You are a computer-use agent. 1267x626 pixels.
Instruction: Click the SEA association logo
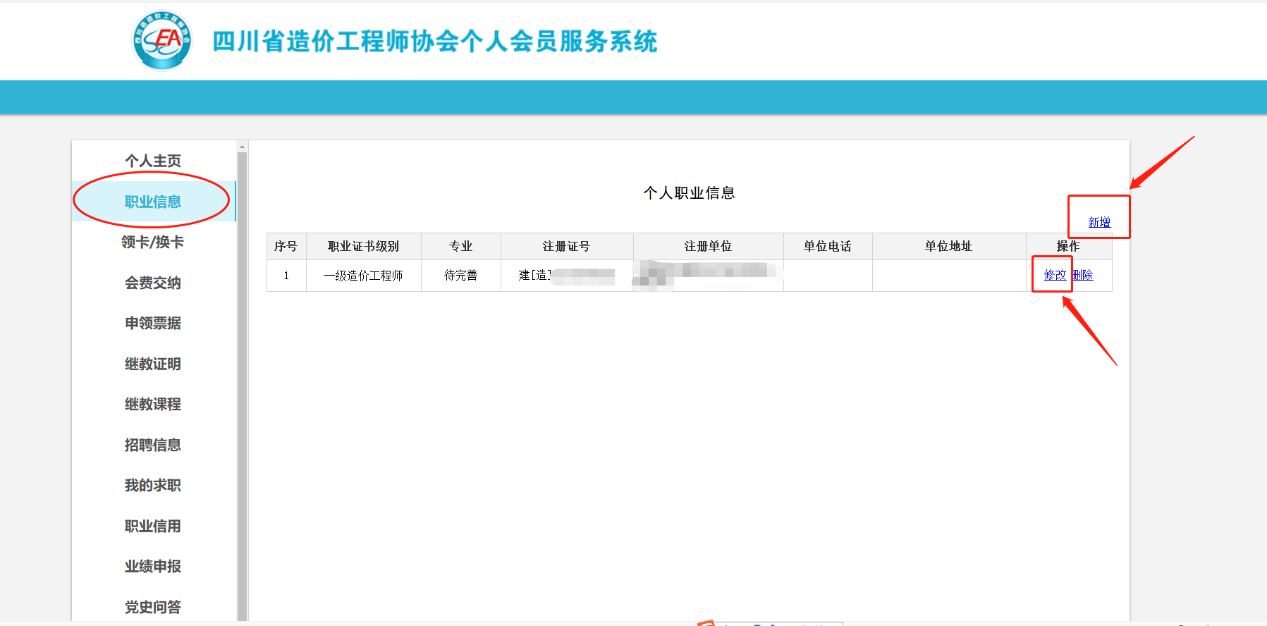click(162, 41)
